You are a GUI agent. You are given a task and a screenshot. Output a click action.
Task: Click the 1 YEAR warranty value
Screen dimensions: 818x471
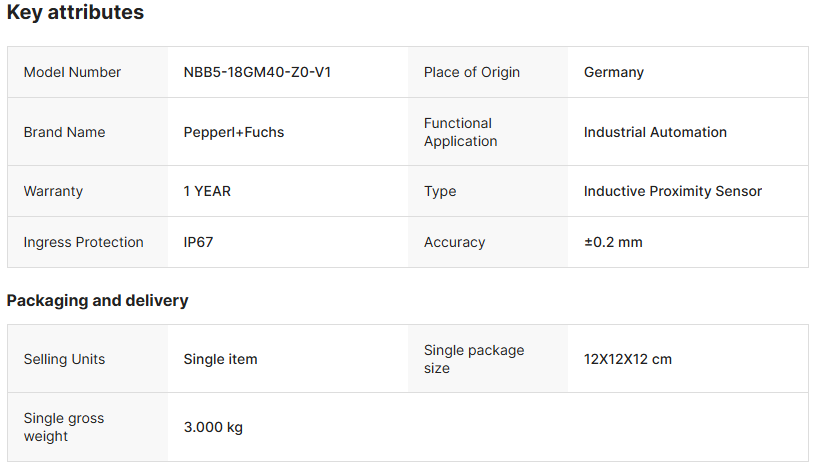[207, 191]
